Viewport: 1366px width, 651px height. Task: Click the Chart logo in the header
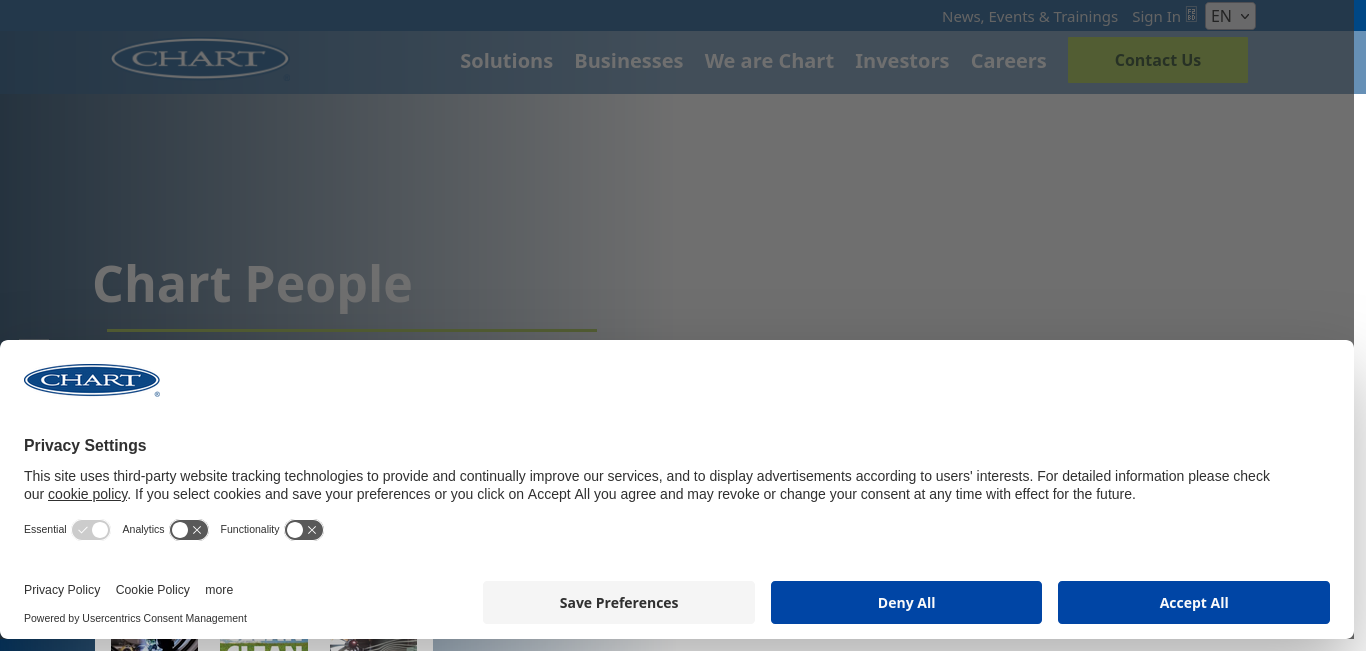point(200,59)
